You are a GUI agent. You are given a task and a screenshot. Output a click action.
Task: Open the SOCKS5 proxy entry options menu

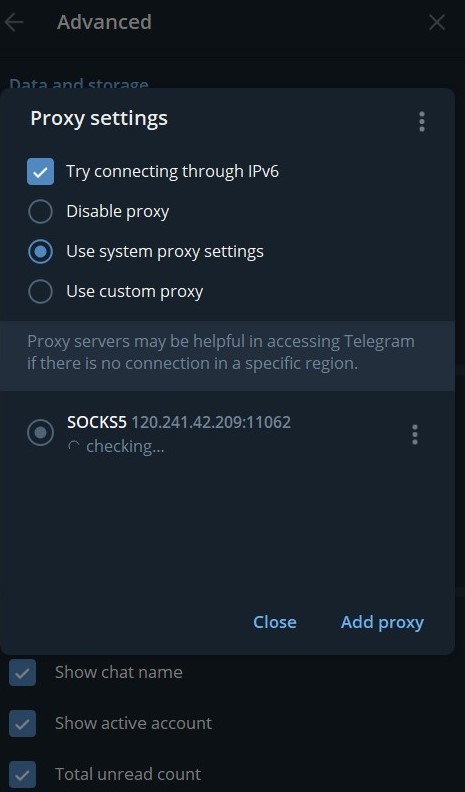pos(415,434)
